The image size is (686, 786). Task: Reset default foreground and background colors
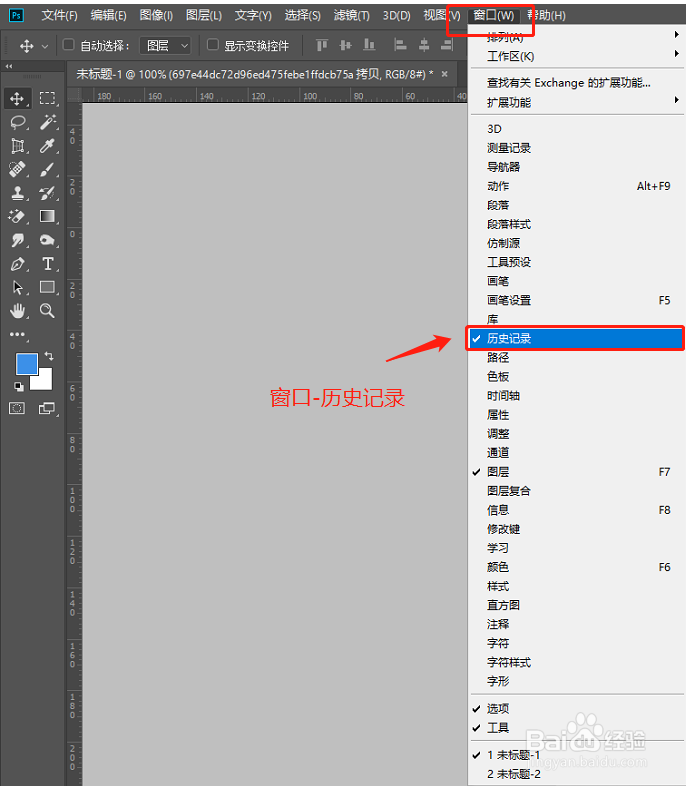pos(19,386)
